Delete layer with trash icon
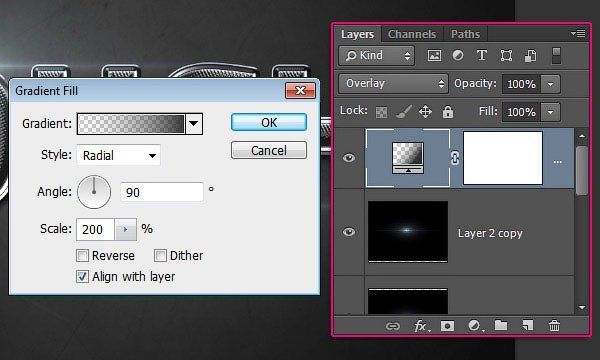600x360 pixels. [x=554, y=326]
